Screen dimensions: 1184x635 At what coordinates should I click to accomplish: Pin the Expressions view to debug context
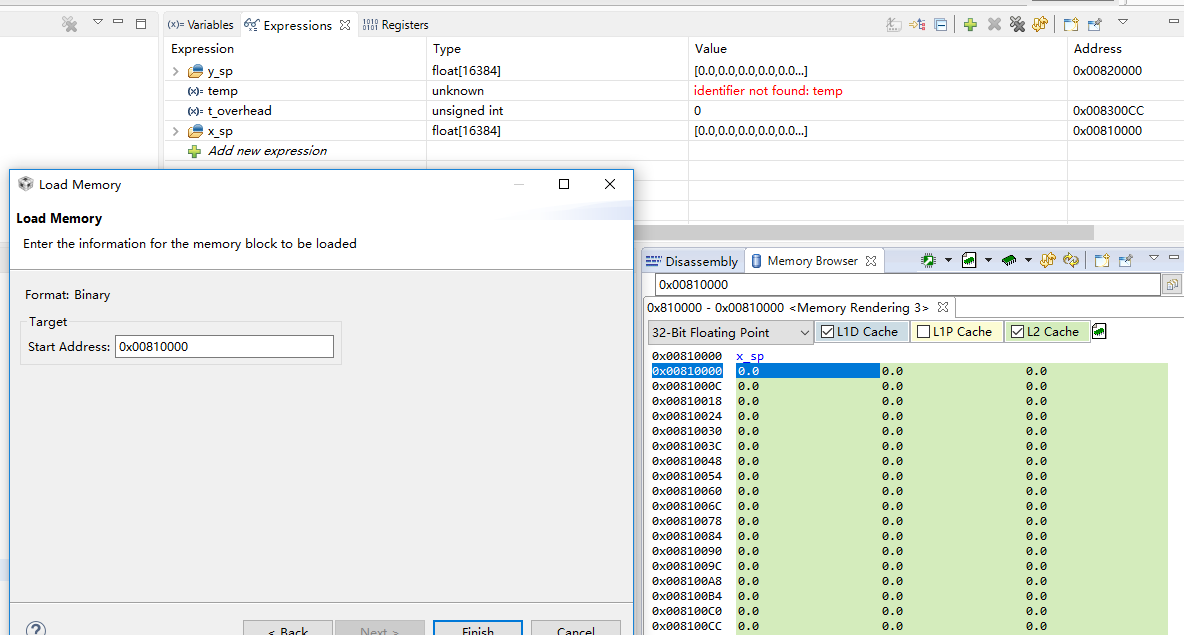click(1095, 25)
